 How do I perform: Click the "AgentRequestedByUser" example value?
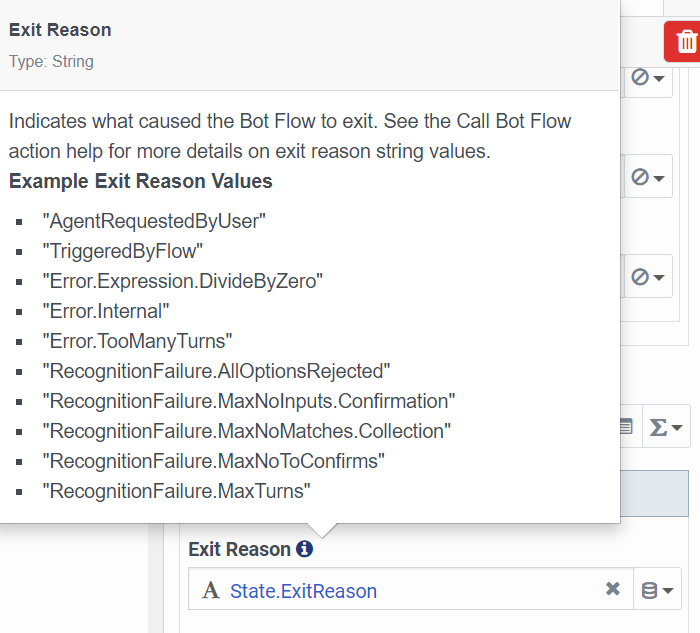click(154, 221)
